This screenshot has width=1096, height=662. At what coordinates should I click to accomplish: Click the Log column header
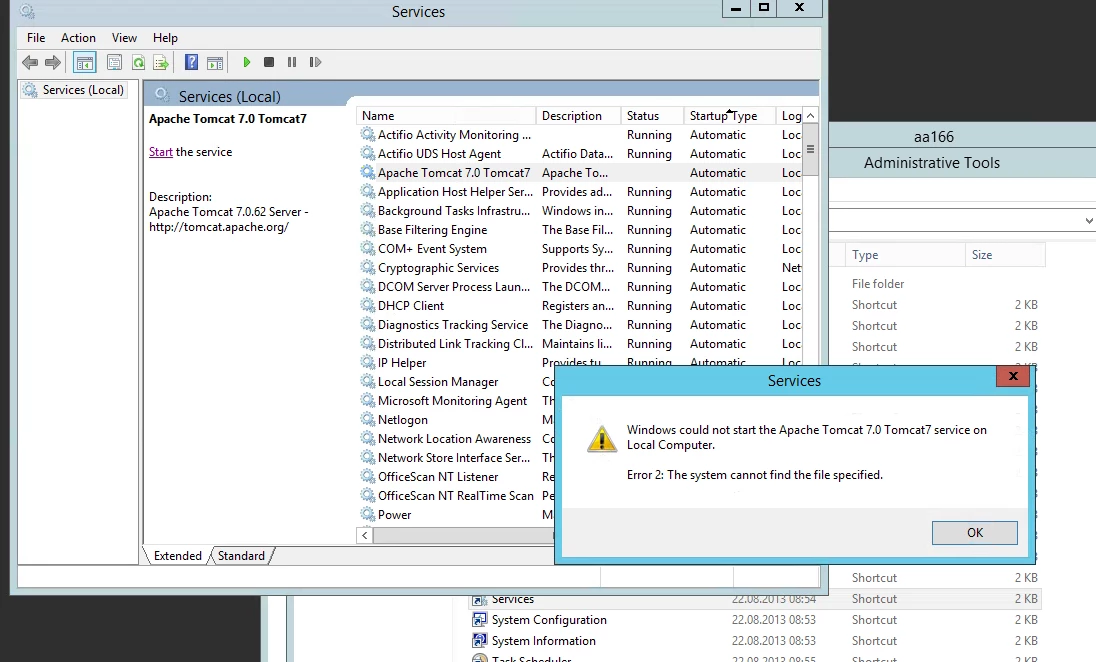coord(790,116)
